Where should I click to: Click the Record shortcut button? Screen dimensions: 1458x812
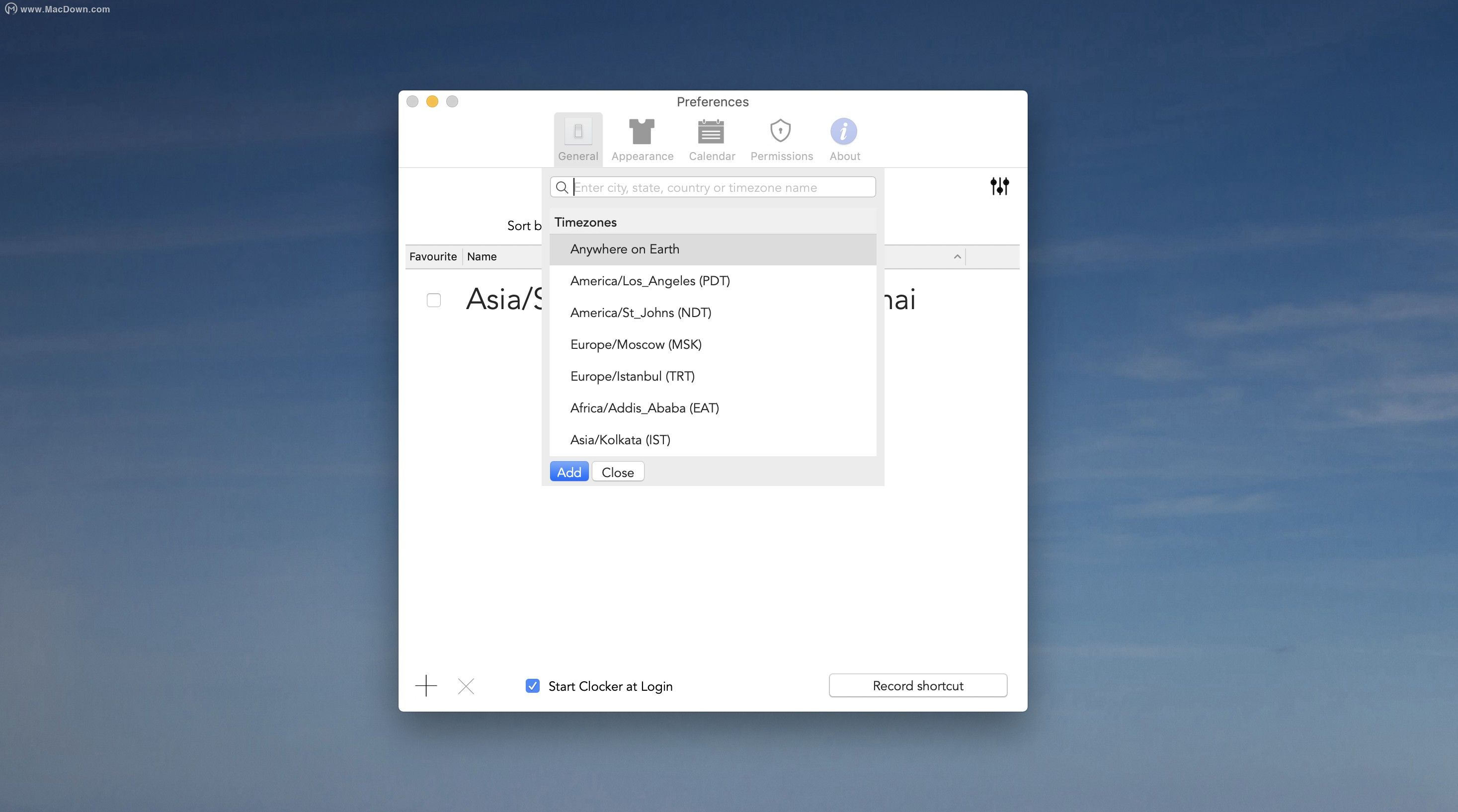[917, 685]
